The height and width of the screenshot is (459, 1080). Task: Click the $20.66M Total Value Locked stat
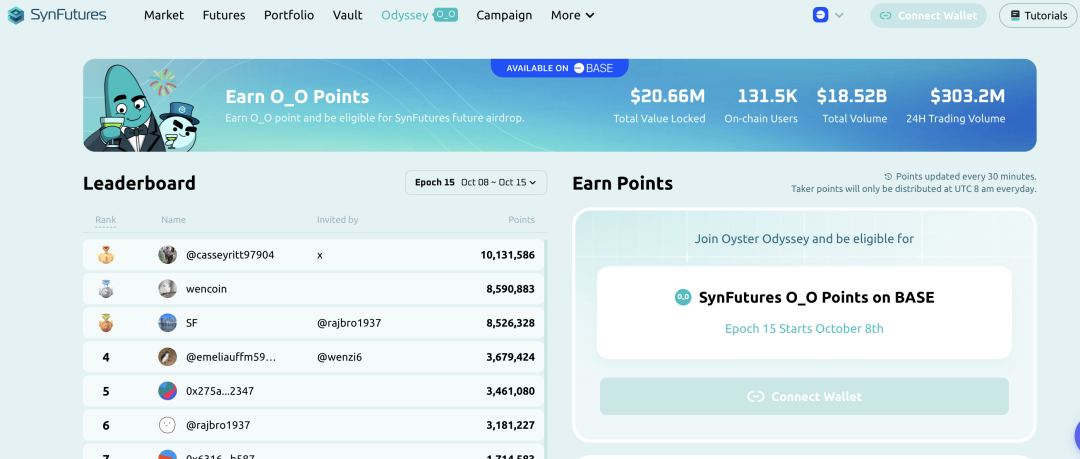click(x=659, y=105)
